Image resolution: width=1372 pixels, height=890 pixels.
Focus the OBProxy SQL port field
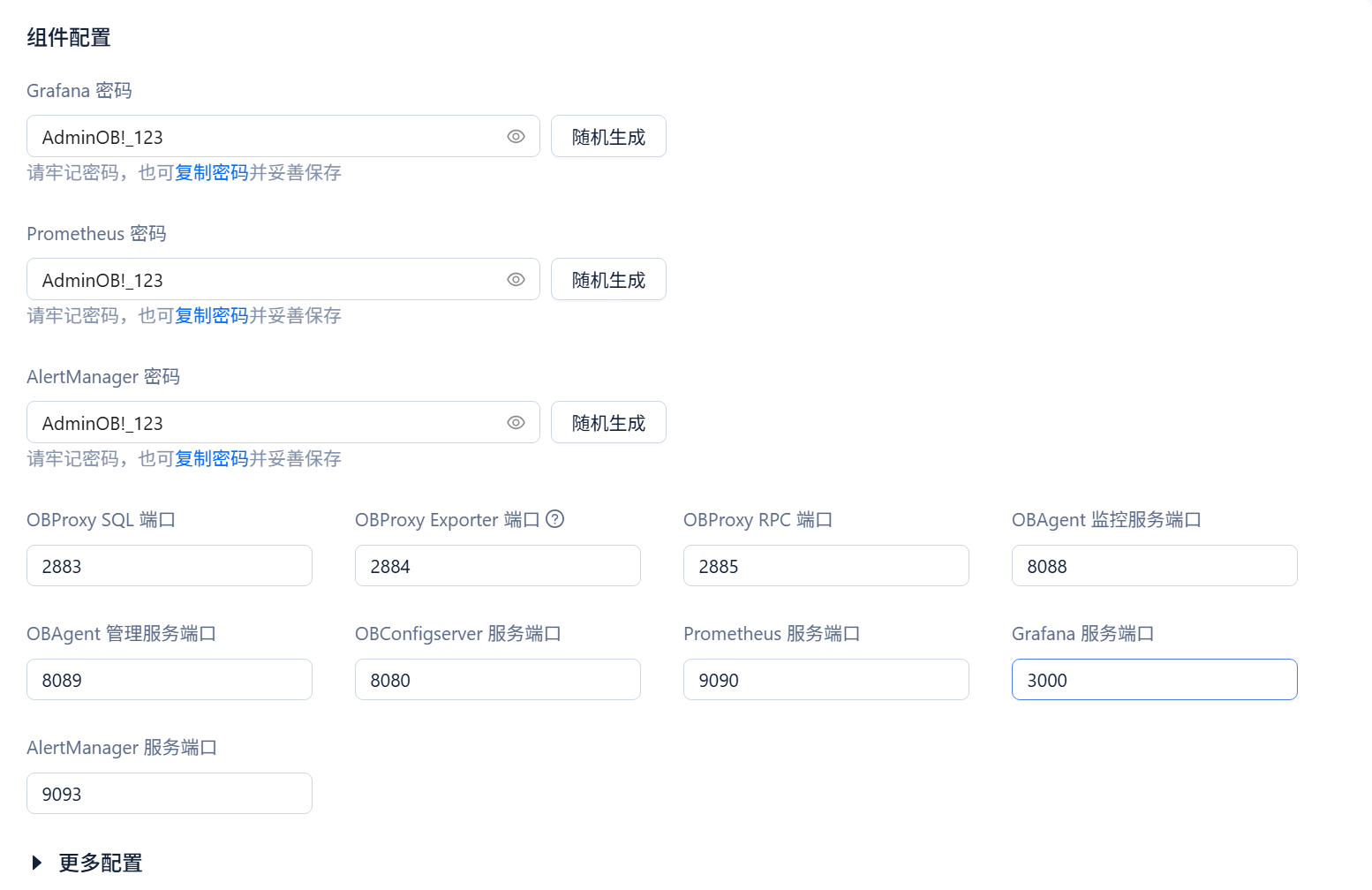point(170,566)
